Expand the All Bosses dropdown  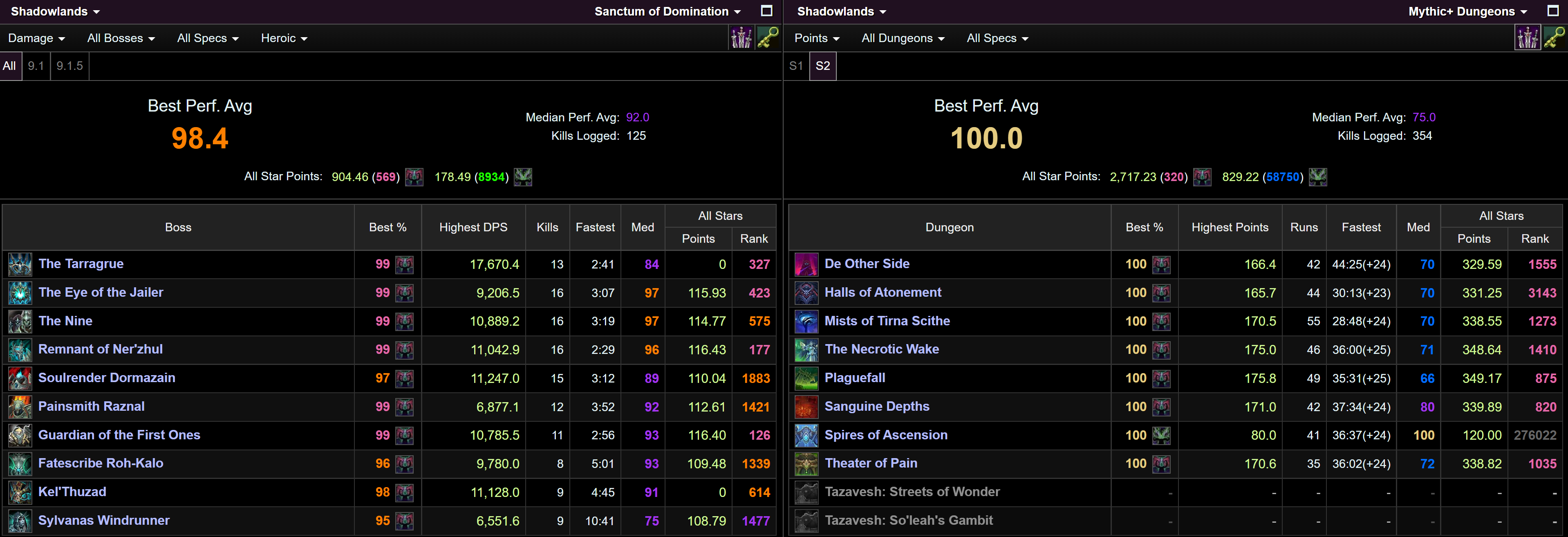(x=121, y=38)
